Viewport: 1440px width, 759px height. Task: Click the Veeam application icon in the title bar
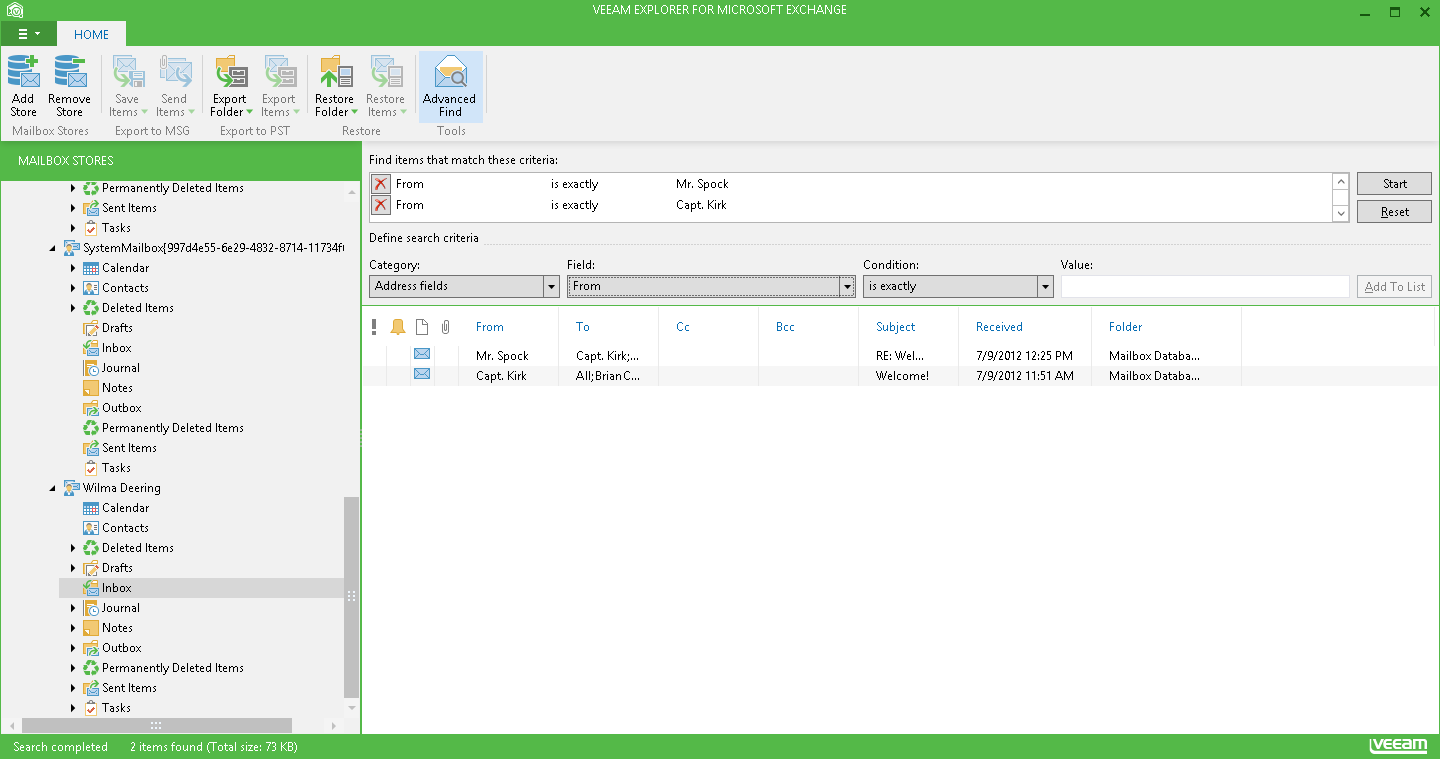coord(14,11)
